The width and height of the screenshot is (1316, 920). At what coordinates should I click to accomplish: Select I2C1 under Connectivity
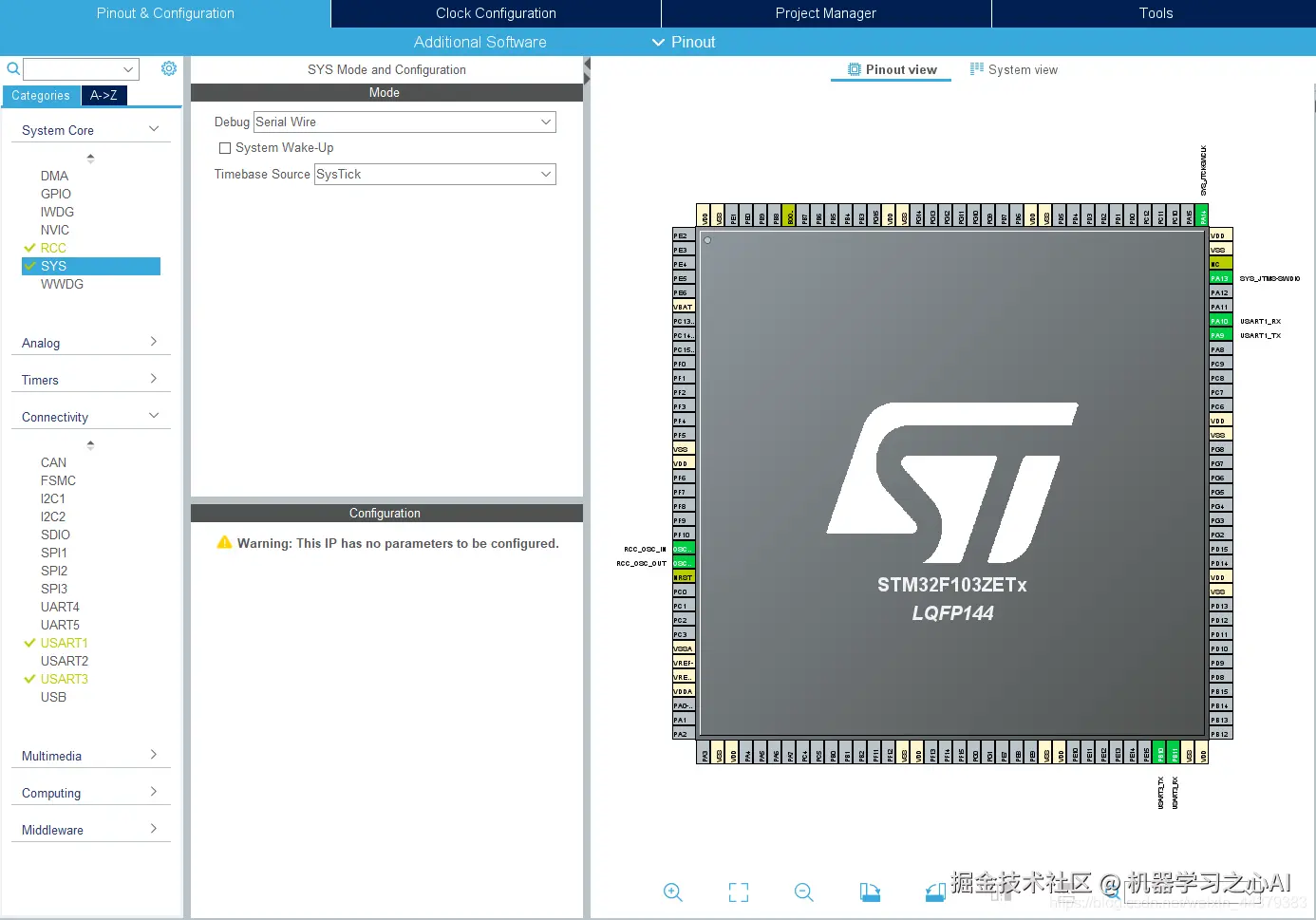[53, 498]
